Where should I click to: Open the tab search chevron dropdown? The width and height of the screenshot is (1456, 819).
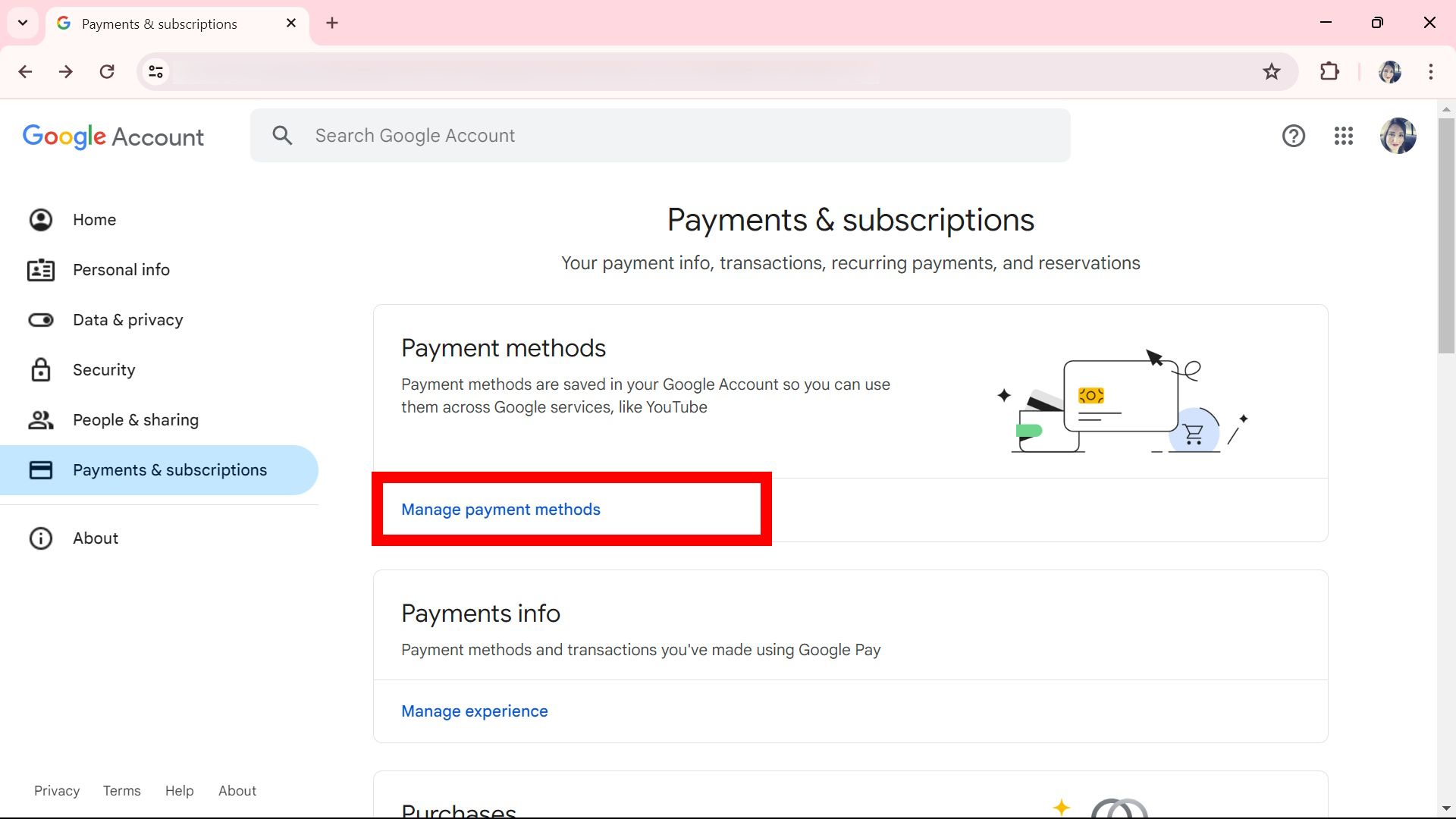click(x=23, y=23)
